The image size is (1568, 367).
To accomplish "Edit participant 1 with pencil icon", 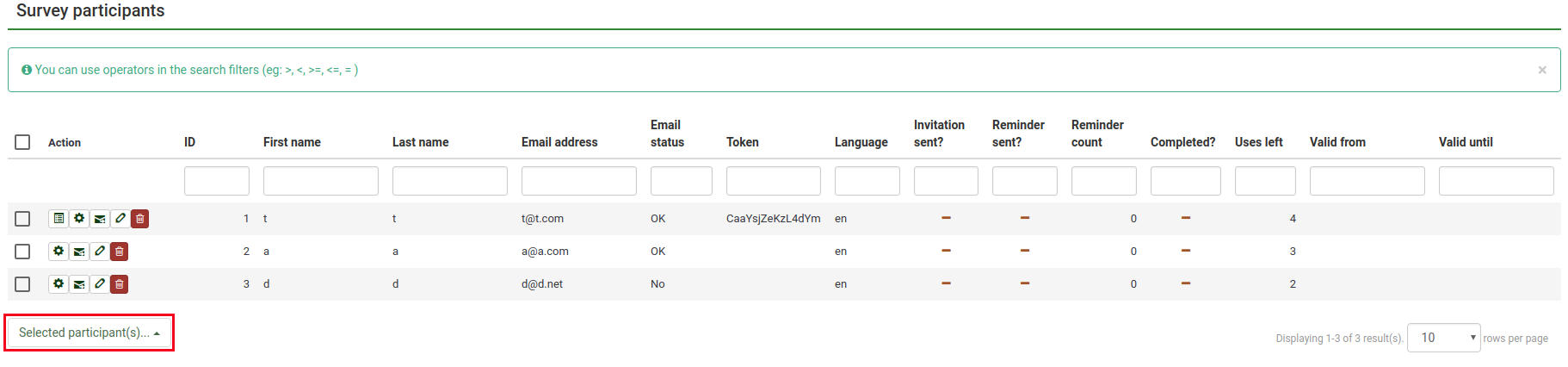I will 120,219.
